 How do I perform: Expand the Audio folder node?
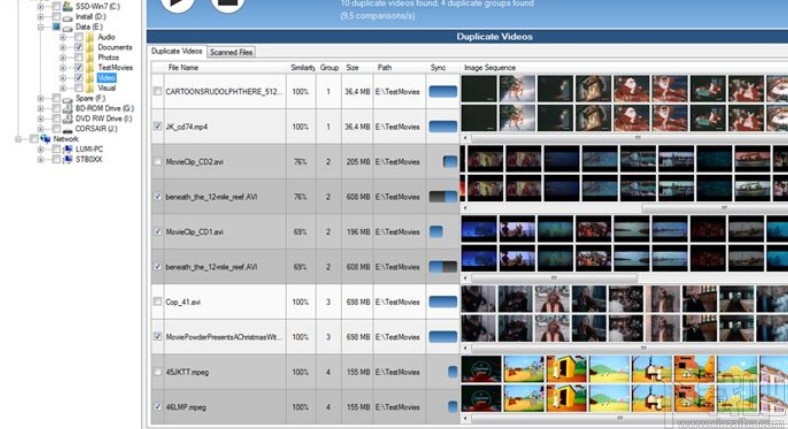point(63,37)
